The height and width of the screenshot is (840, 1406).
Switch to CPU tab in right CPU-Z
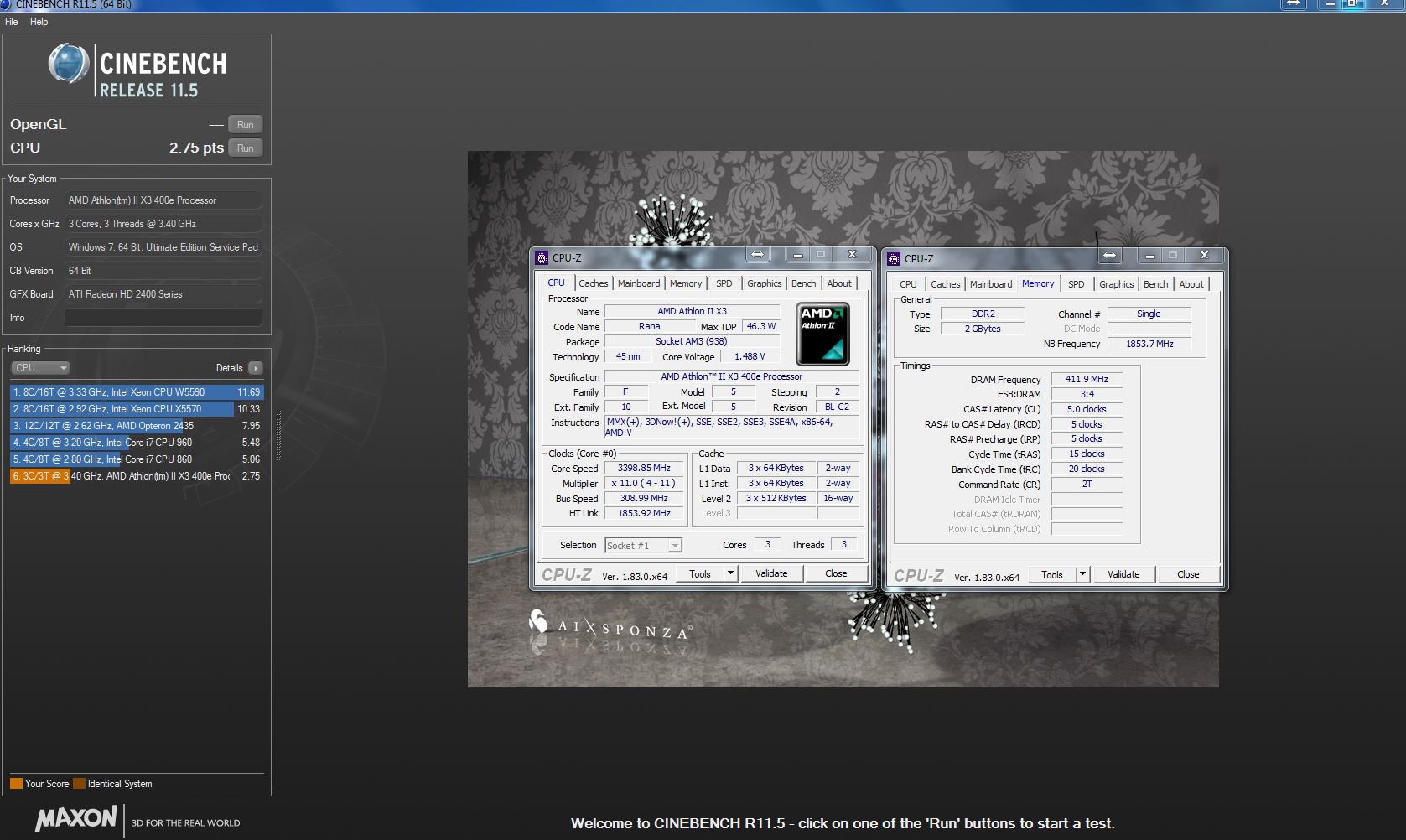[909, 284]
